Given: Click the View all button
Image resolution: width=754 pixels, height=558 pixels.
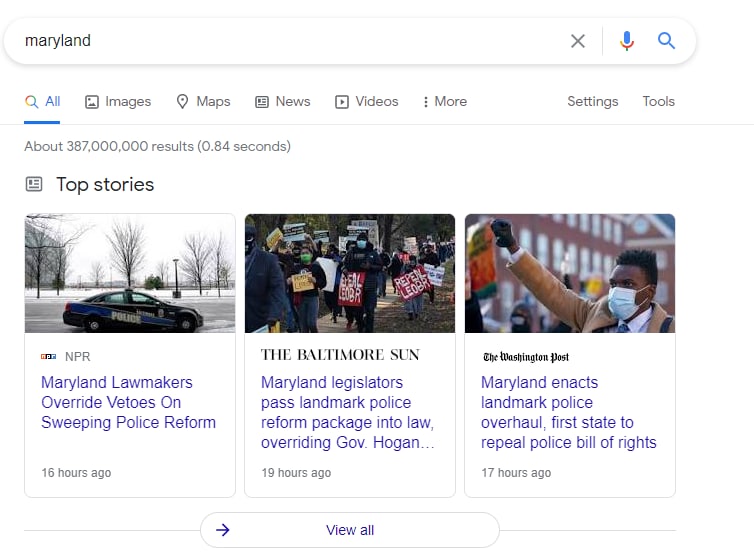Looking at the screenshot, I should pyautogui.click(x=350, y=530).
